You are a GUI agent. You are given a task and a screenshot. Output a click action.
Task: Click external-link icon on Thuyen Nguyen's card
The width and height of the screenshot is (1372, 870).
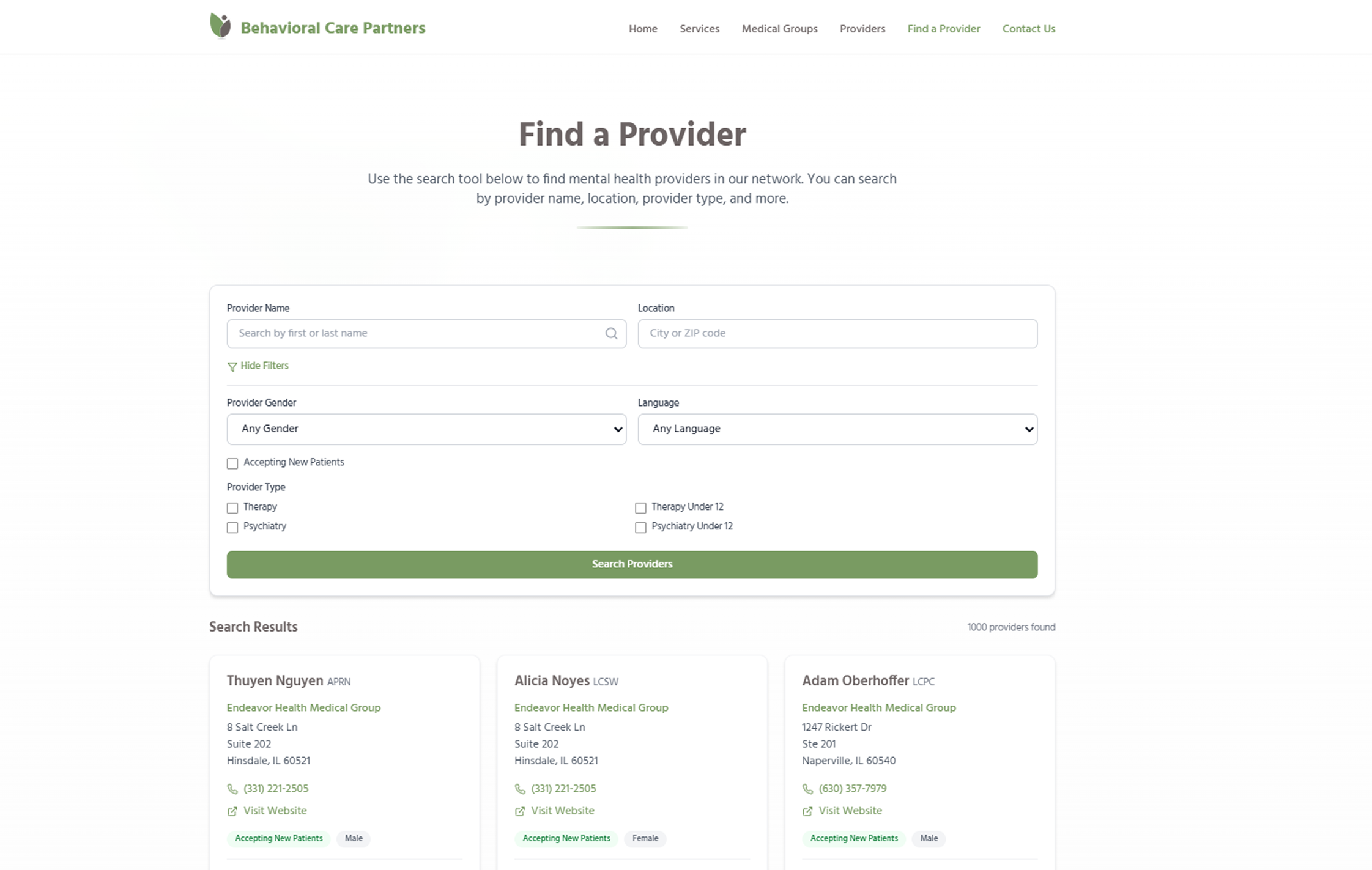[232, 811]
